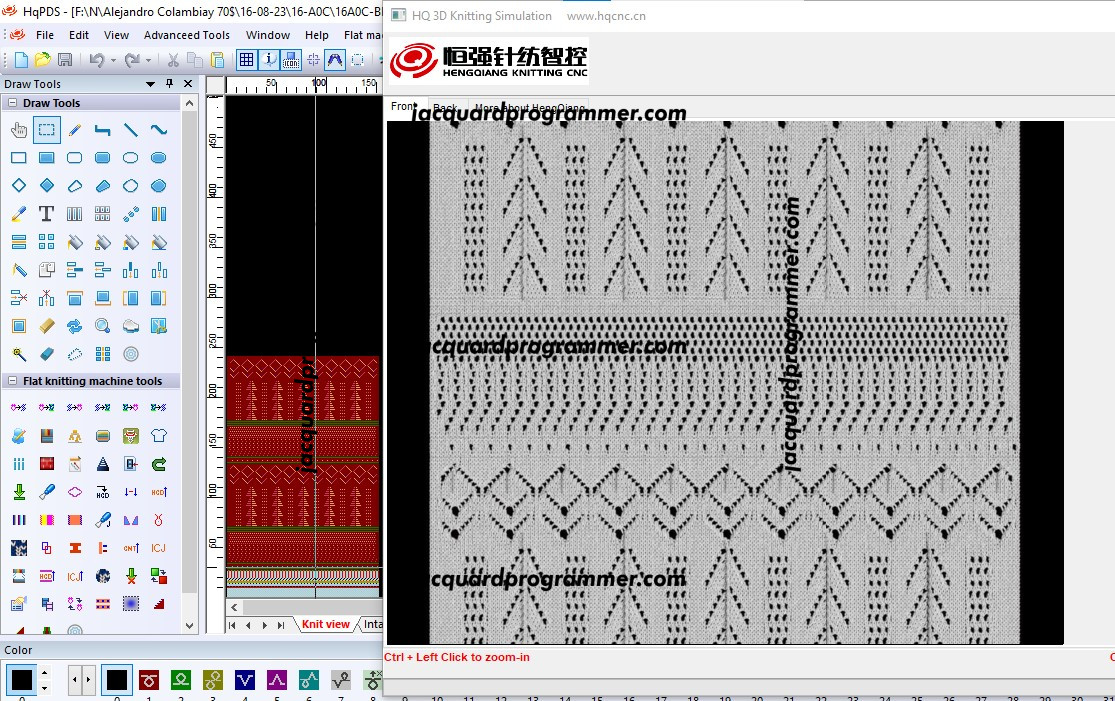
Task: Click the green curved return arrow tool
Action: click(x=159, y=464)
